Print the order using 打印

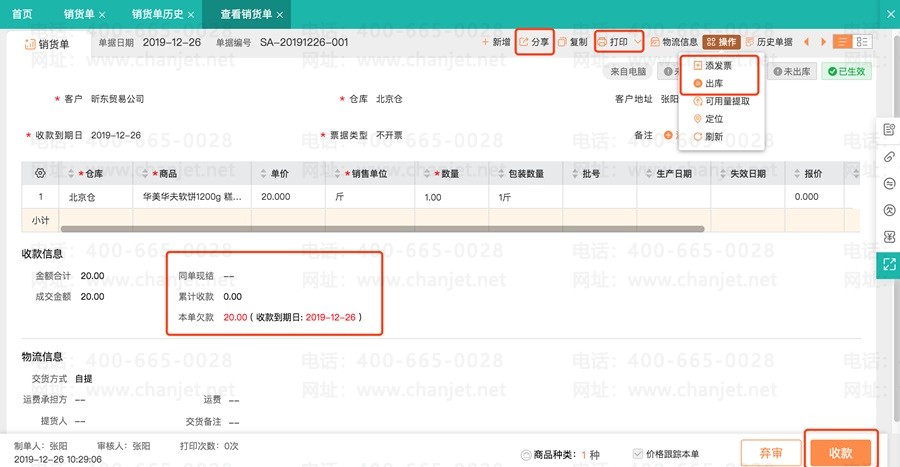pyautogui.click(x=612, y=42)
